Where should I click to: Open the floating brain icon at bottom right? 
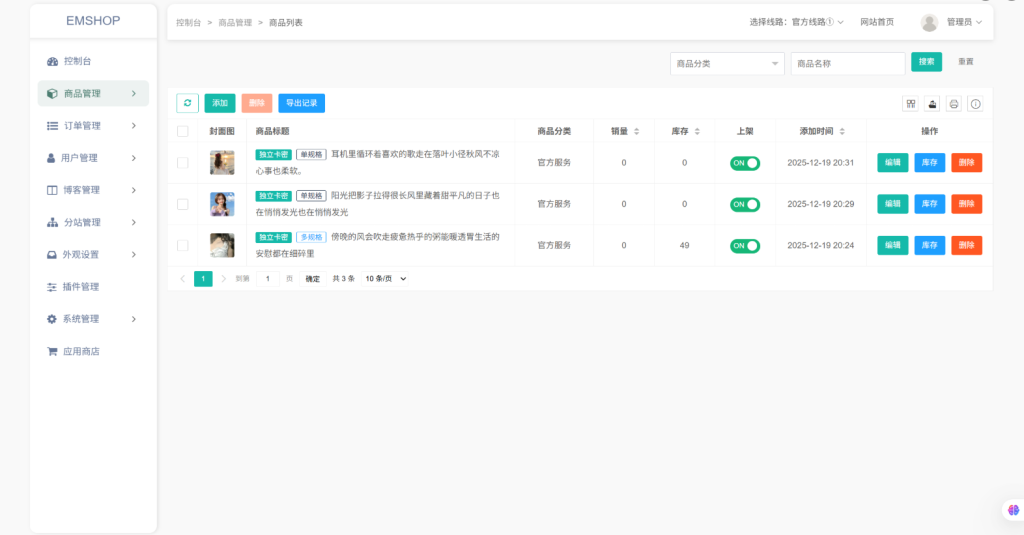1013,510
